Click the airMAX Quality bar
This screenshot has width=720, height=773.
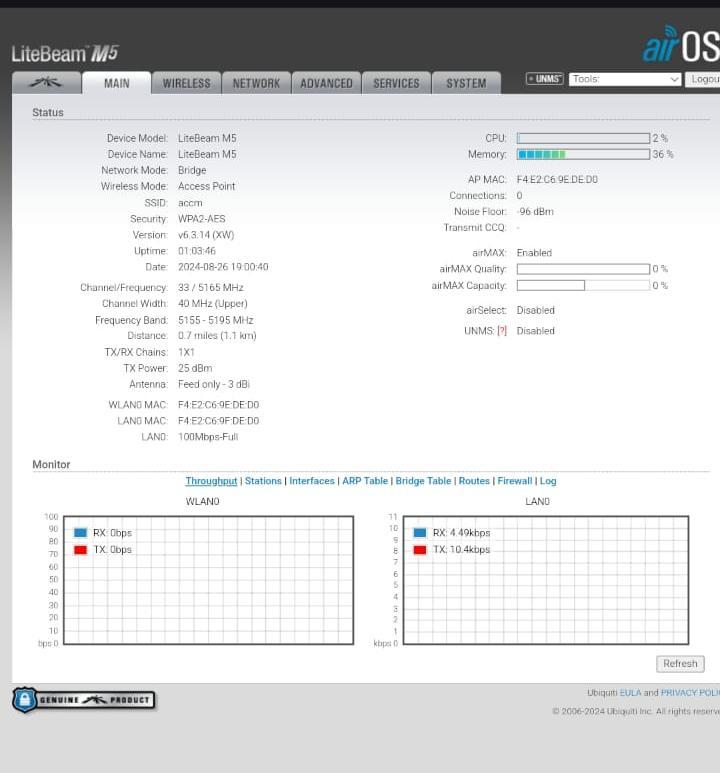[x=583, y=269]
